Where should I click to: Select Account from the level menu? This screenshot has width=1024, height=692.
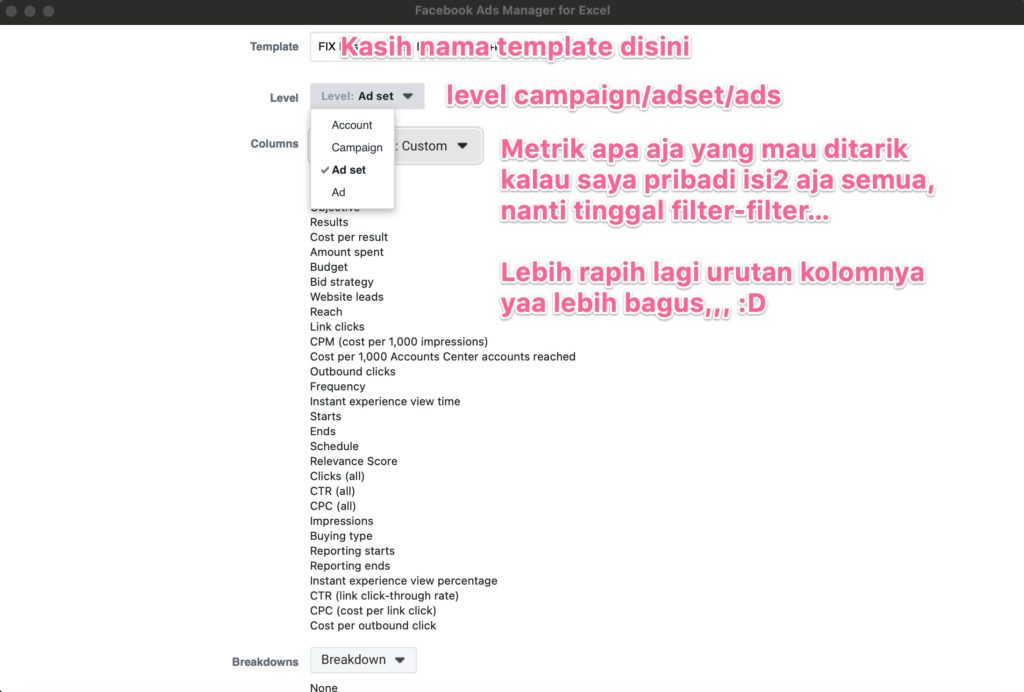352,125
